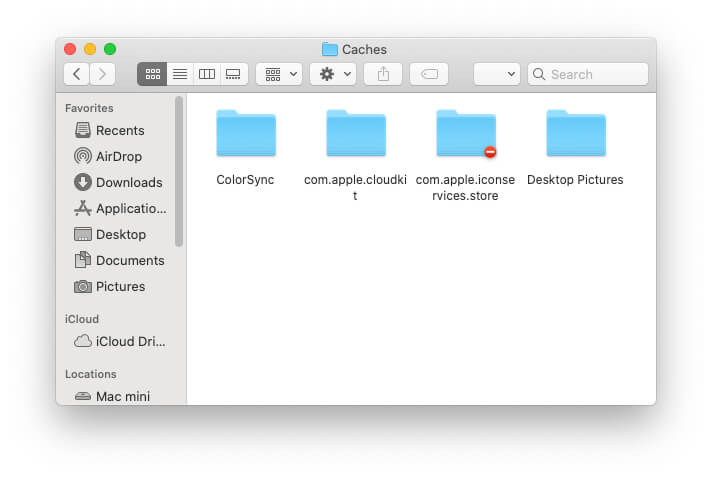Select the com.apple.cloudkit folder icon
This screenshot has height=479, width=712.
point(356,133)
